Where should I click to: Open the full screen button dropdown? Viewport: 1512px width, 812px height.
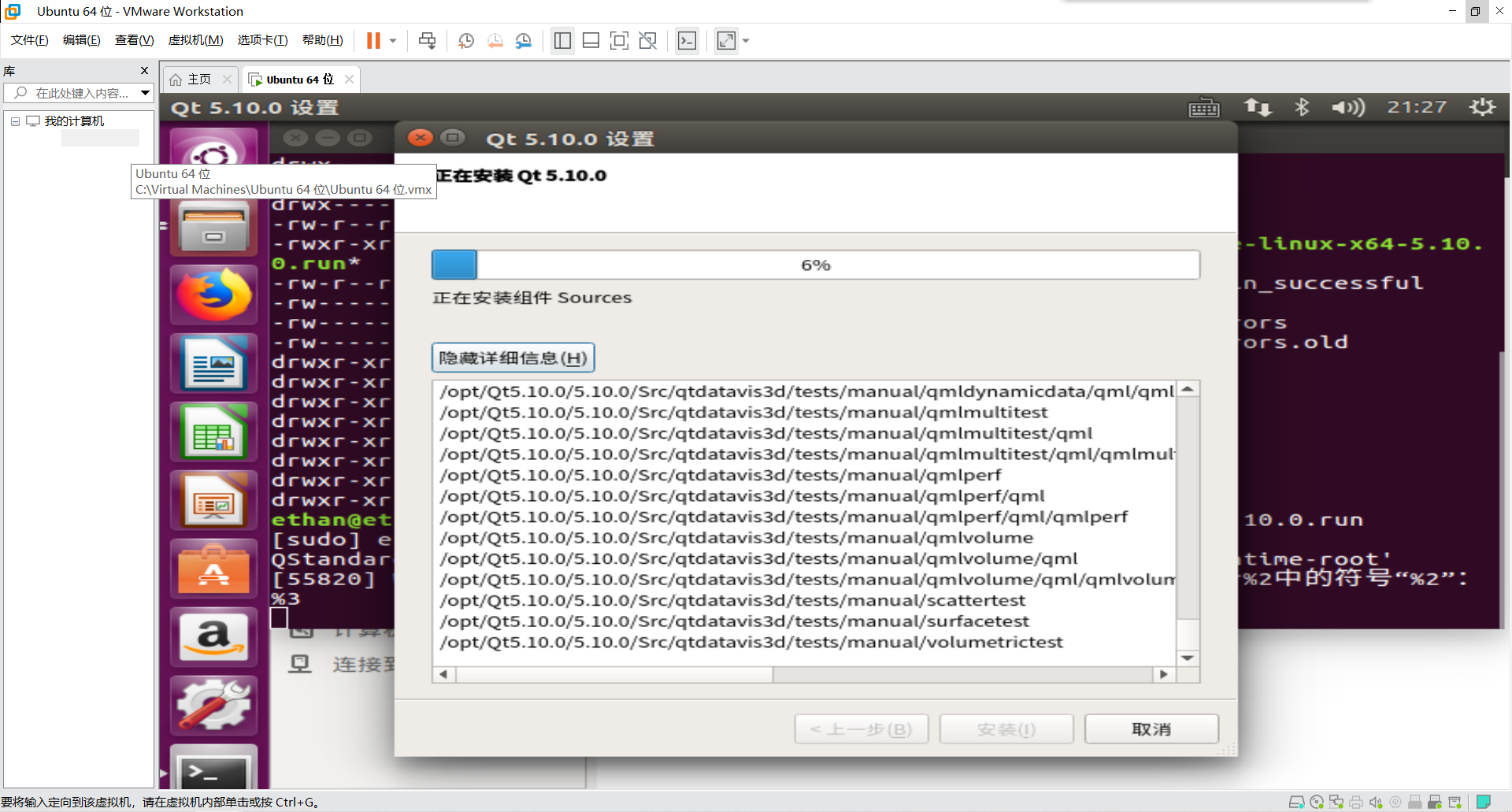pos(745,40)
